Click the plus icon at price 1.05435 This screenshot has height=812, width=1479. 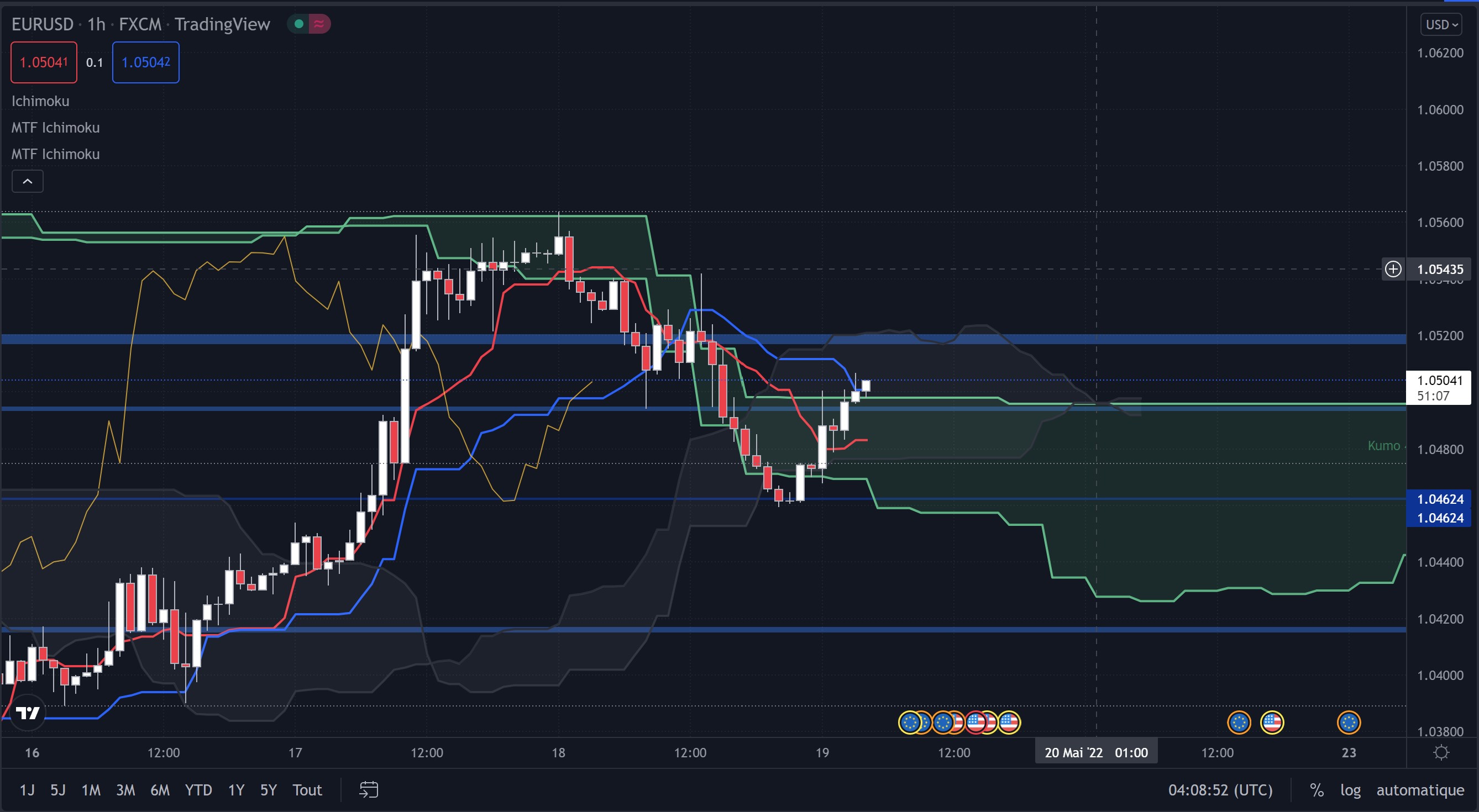[x=1393, y=269]
